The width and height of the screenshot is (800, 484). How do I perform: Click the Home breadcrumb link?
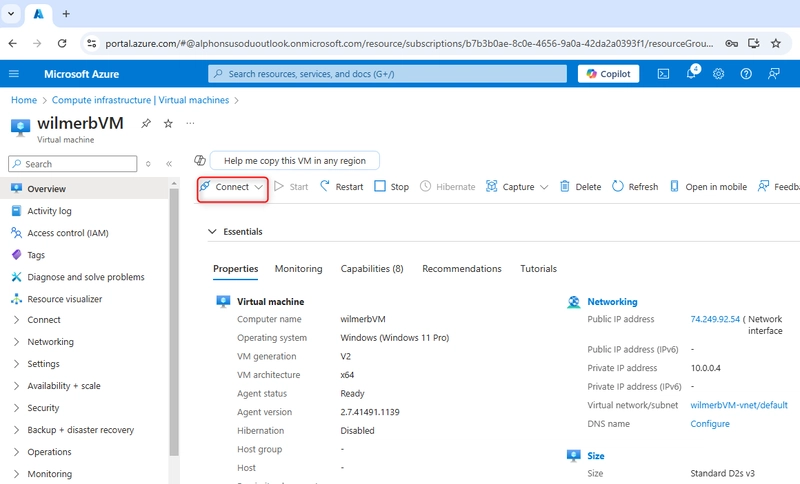(24, 100)
